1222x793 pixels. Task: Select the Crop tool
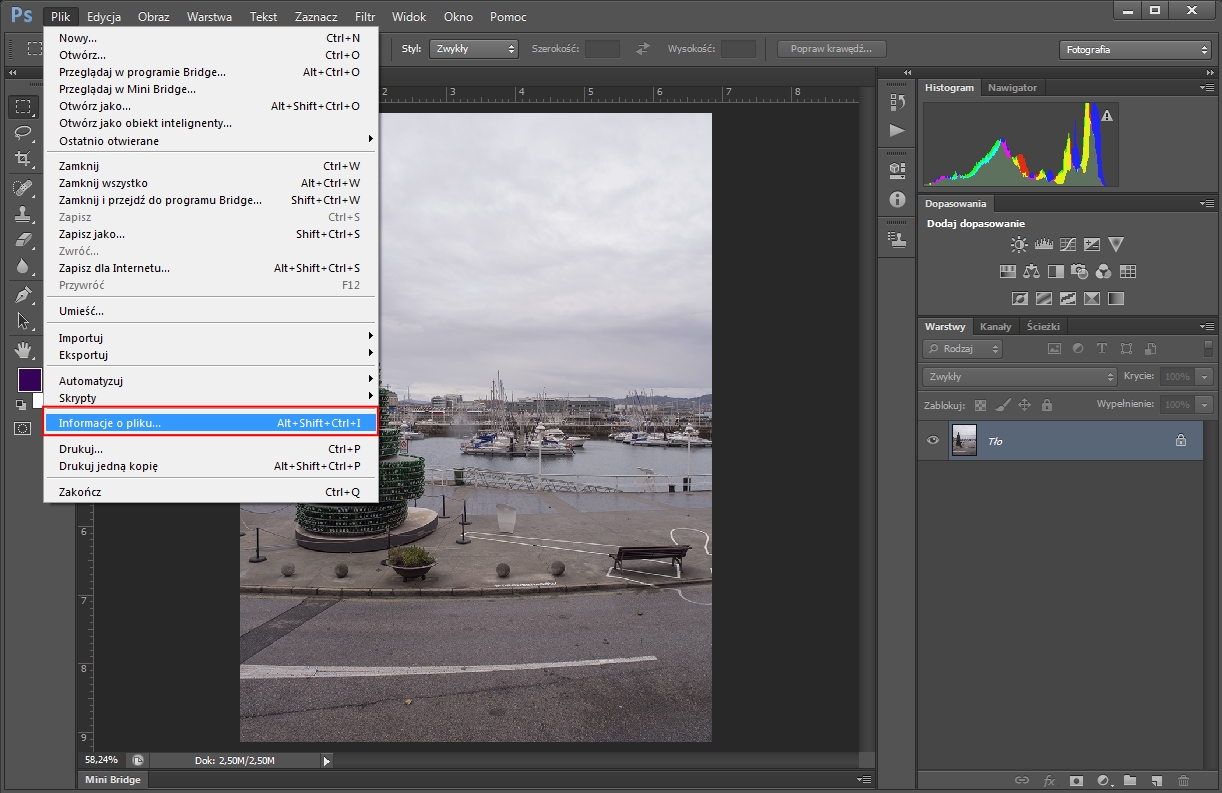[23, 158]
